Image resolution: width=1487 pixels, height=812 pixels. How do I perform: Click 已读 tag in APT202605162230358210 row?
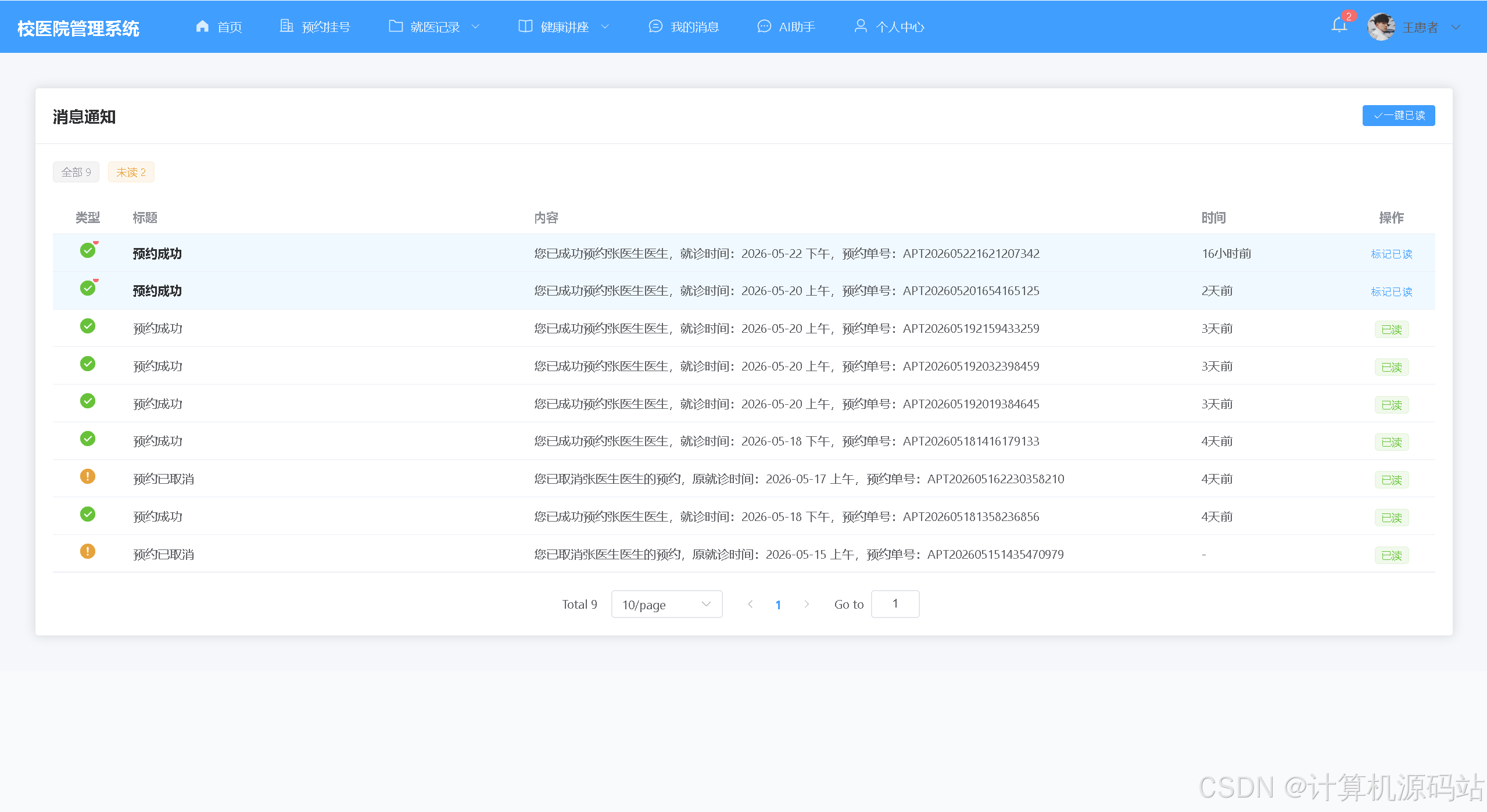pyautogui.click(x=1392, y=480)
